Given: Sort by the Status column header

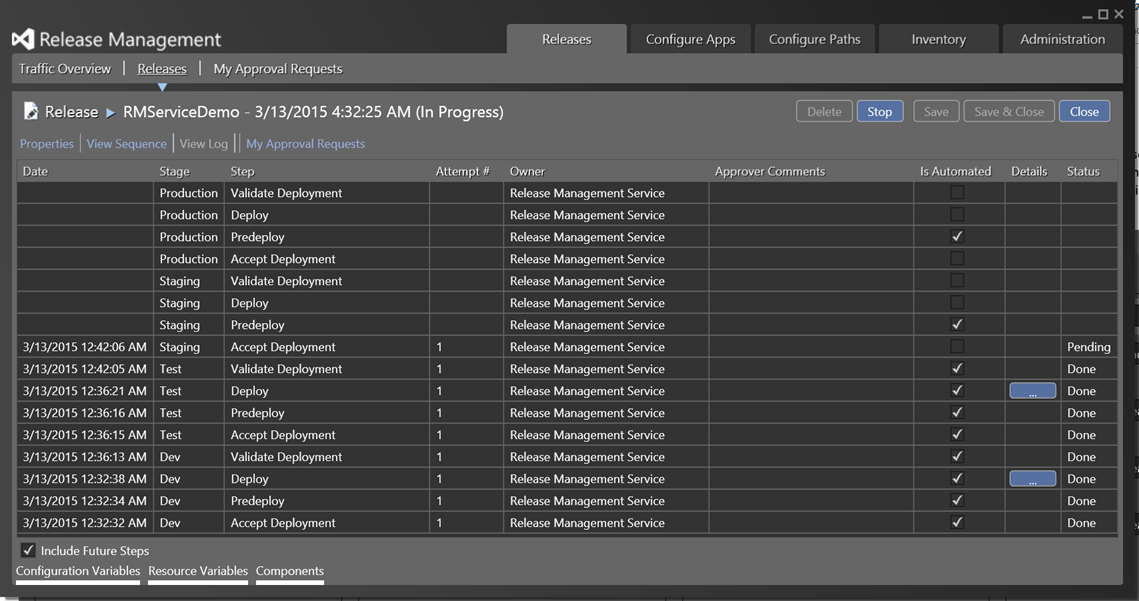Looking at the screenshot, I should tap(1083, 172).
